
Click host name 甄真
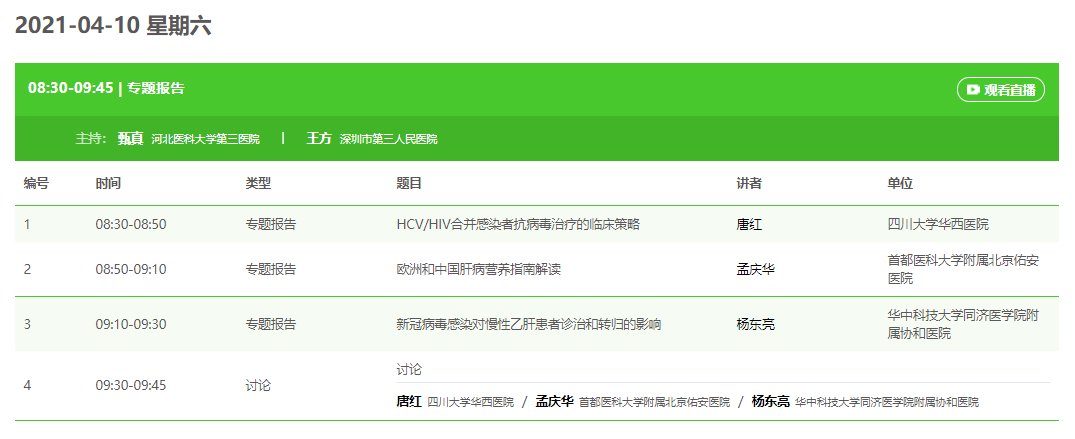coord(130,138)
